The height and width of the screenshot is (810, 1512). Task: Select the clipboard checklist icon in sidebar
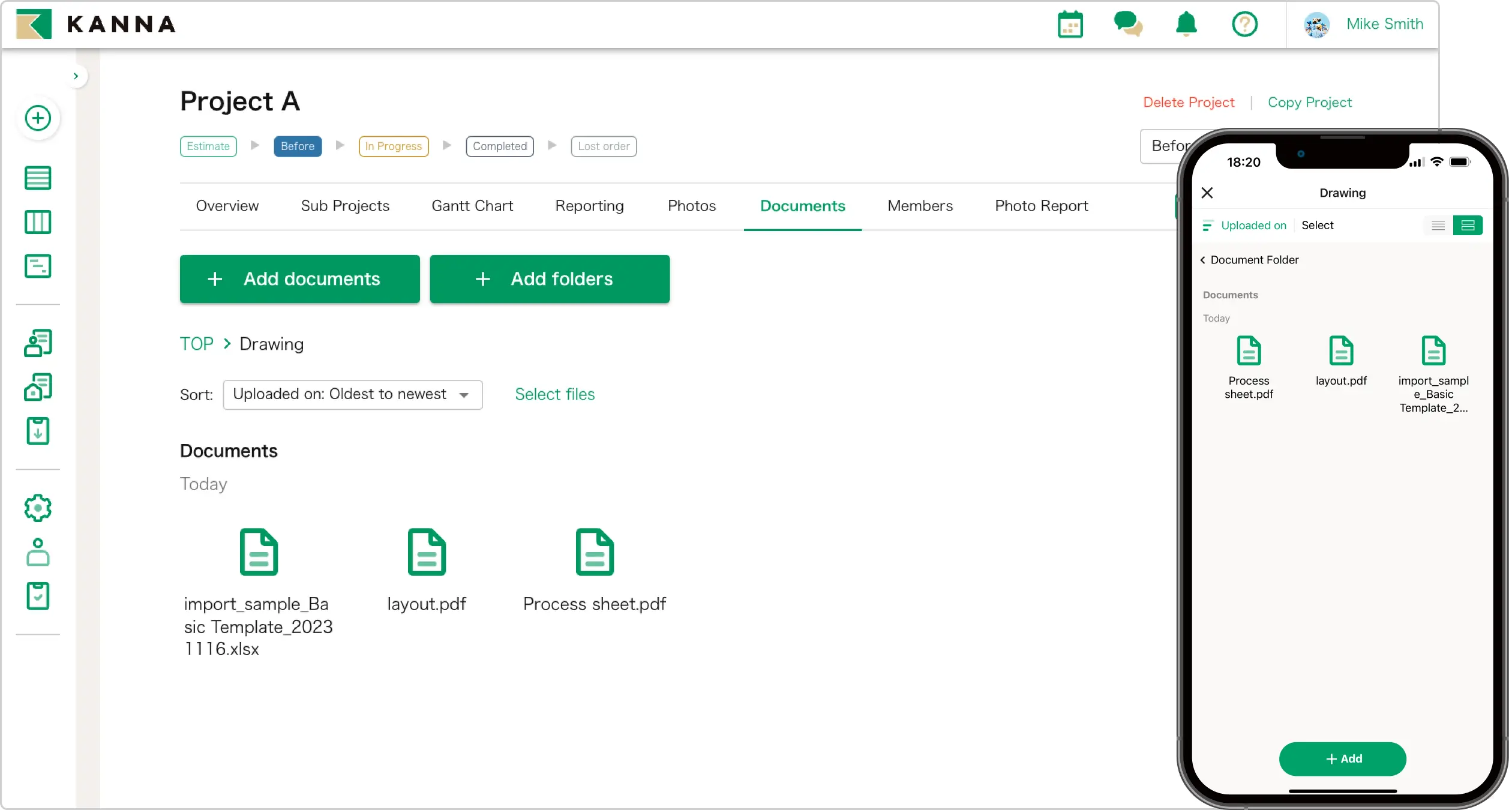click(x=38, y=595)
